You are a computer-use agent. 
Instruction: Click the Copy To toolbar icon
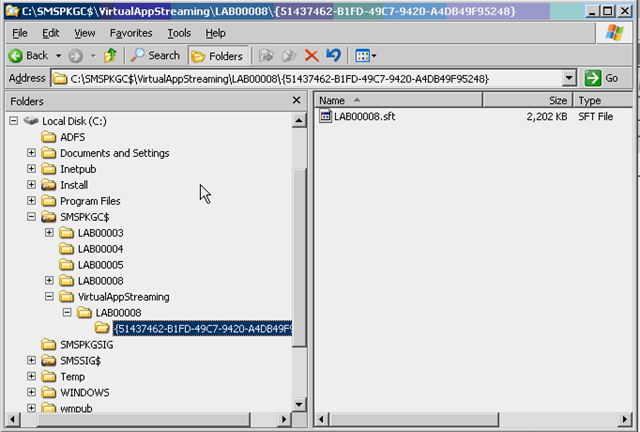(x=289, y=55)
